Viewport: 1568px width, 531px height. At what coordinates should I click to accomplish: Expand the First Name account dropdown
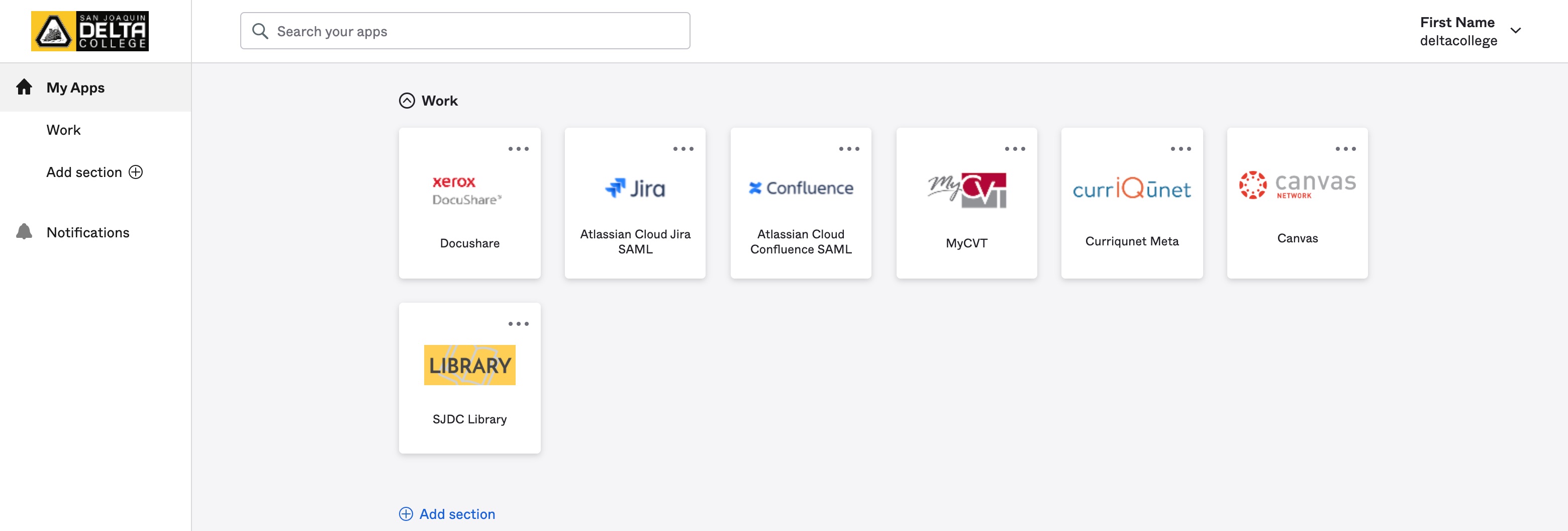pos(1515,31)
